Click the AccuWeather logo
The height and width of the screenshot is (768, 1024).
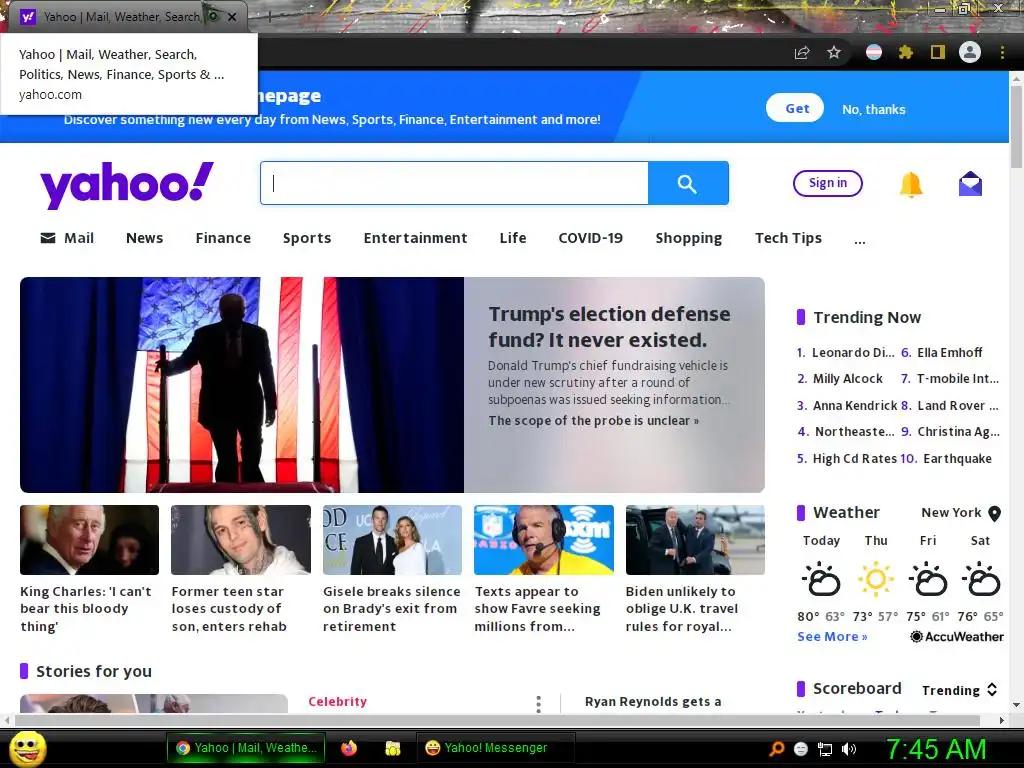957,637
